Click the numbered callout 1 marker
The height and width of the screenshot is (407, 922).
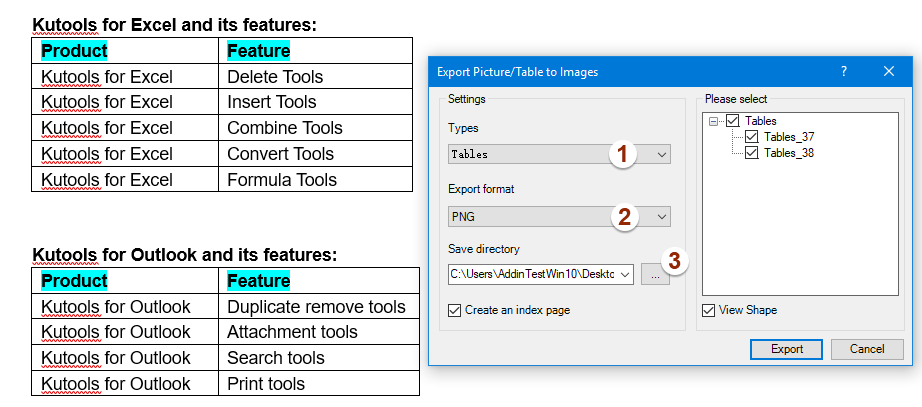[623, 154]
